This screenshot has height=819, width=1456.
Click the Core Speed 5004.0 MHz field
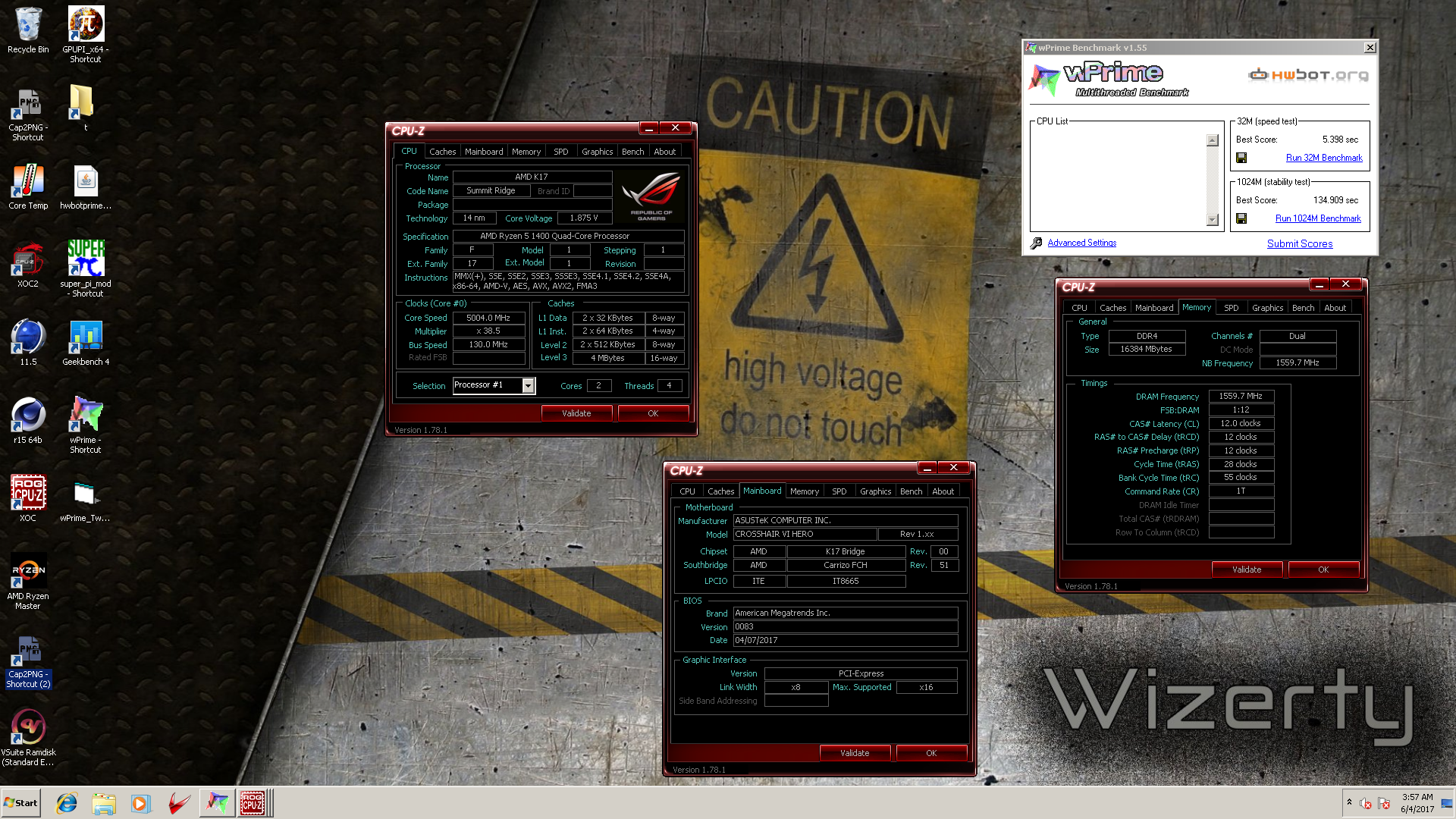pos(488,318)
